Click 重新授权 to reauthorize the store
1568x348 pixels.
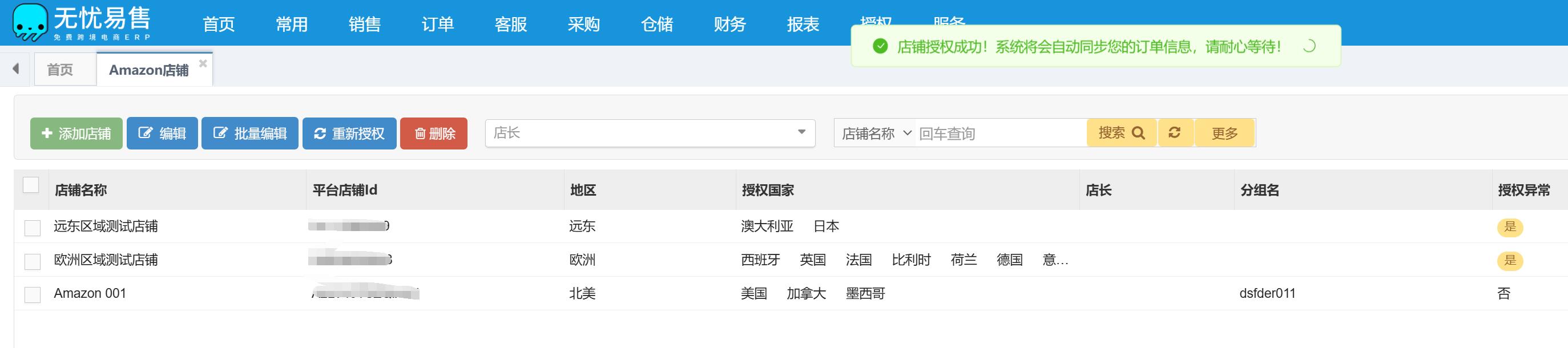click(x=349, y=133)
